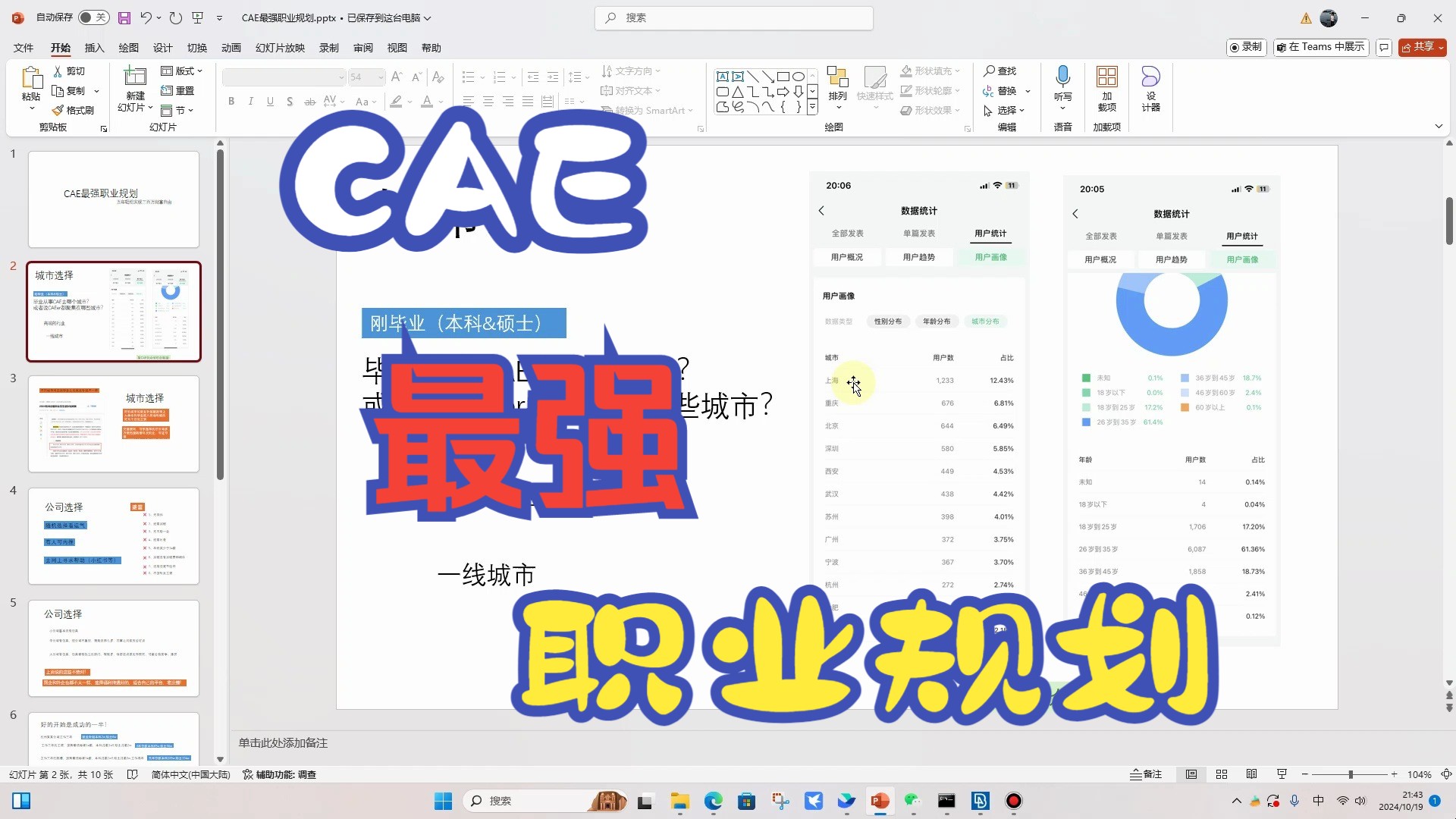Toggle the Notes (备注) pane in status bar
This screenshot has height=819, width=1456.
click(1146, 774)
